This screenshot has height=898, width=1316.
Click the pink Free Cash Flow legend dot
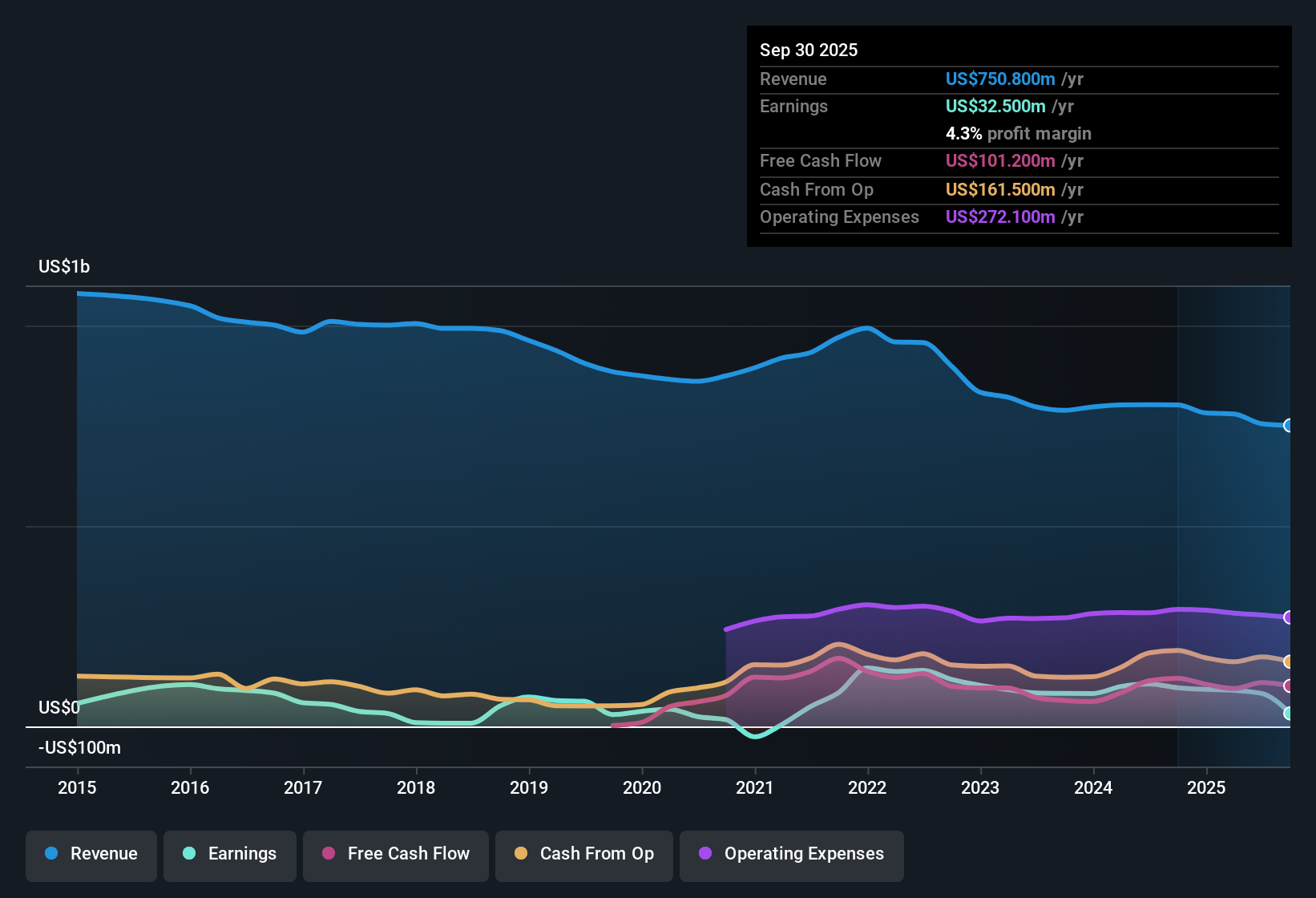click(327, 854)
